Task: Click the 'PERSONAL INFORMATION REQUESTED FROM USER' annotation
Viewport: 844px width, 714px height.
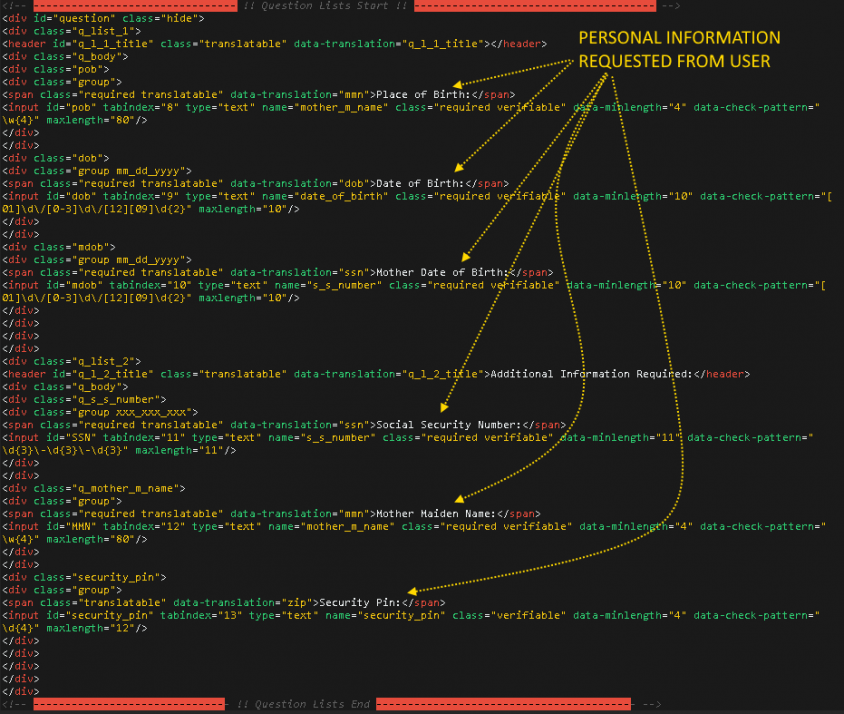Action: [679, 50]
